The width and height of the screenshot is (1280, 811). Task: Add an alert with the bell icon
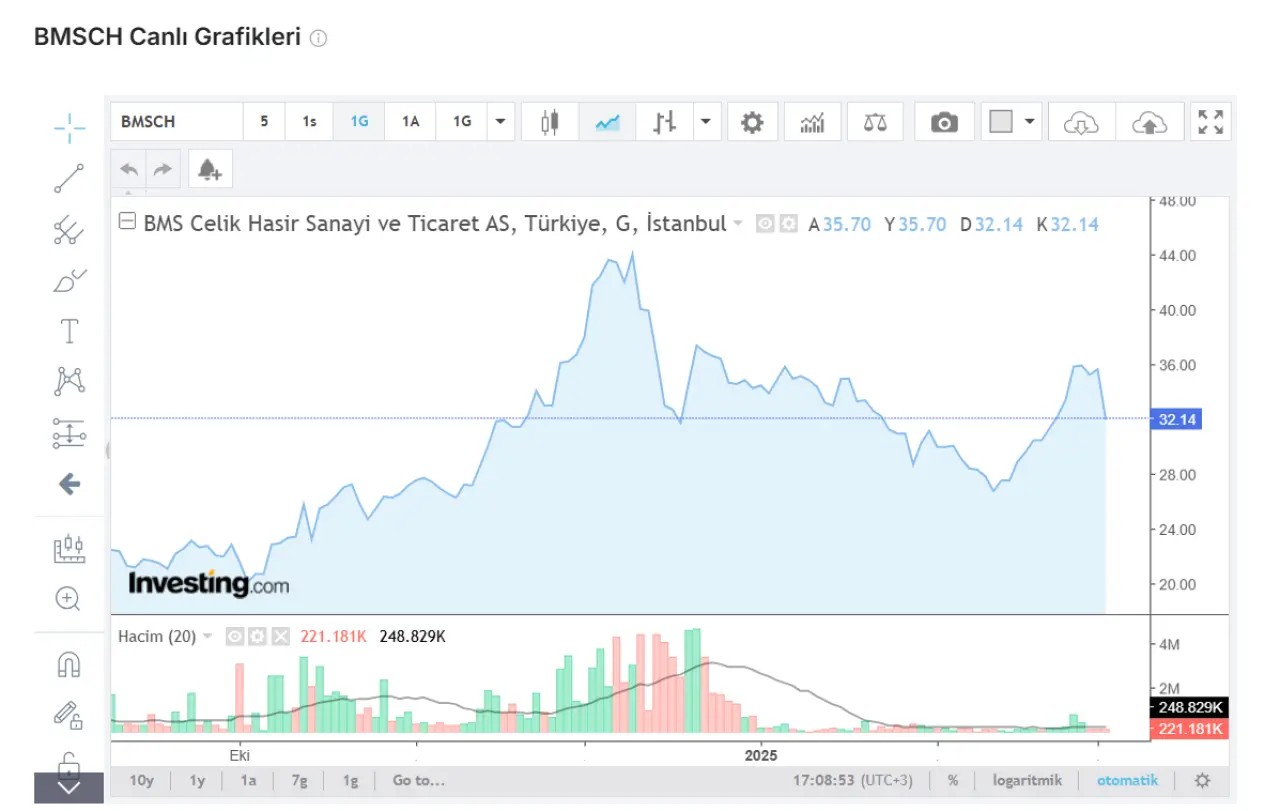(210, 170)
